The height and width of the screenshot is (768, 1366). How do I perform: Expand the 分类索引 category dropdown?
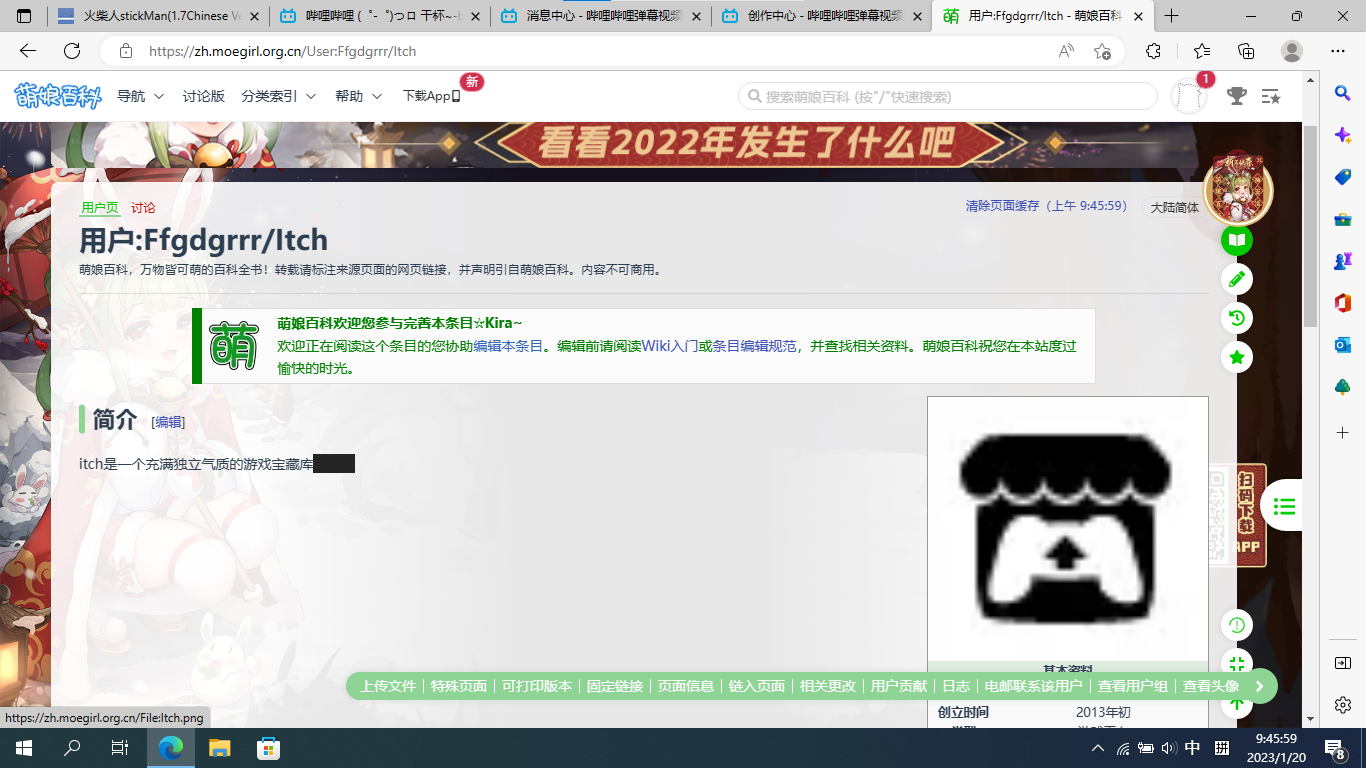pyautogui.click(x=278, y=96)
